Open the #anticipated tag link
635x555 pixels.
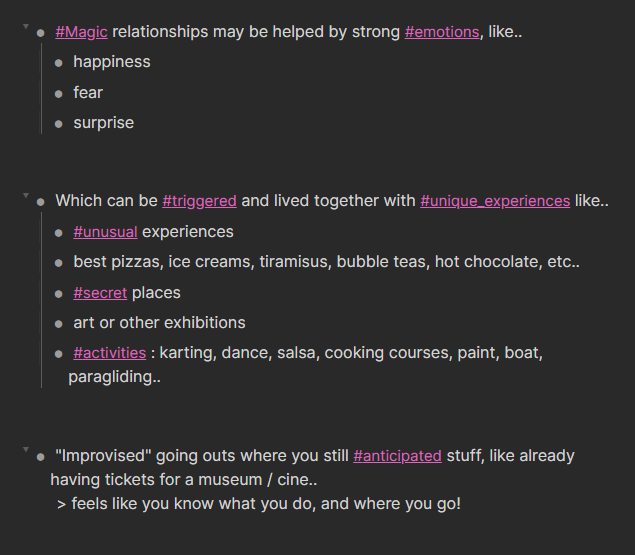tap(397, 456)
